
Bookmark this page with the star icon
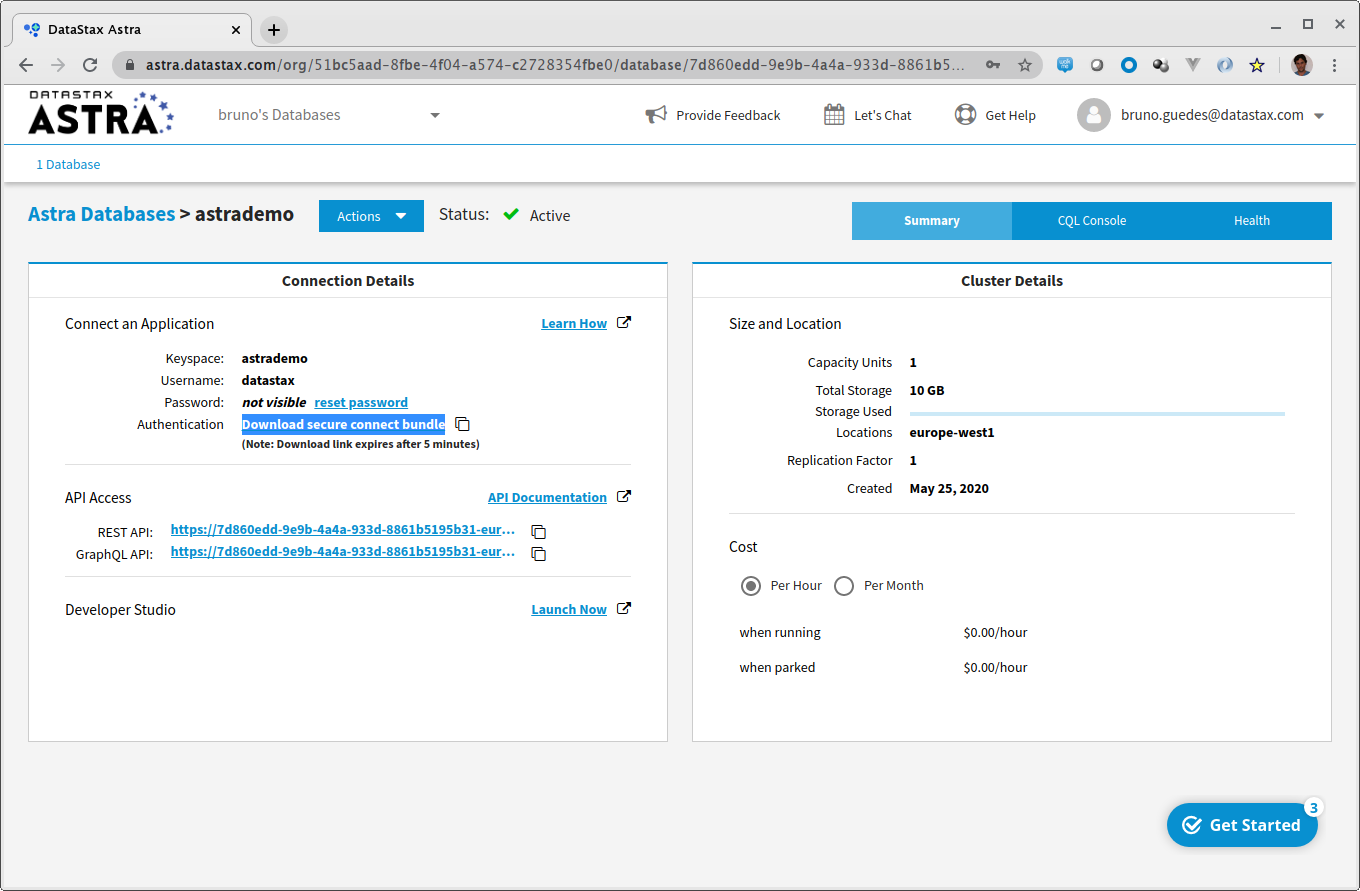(1025, 65)
